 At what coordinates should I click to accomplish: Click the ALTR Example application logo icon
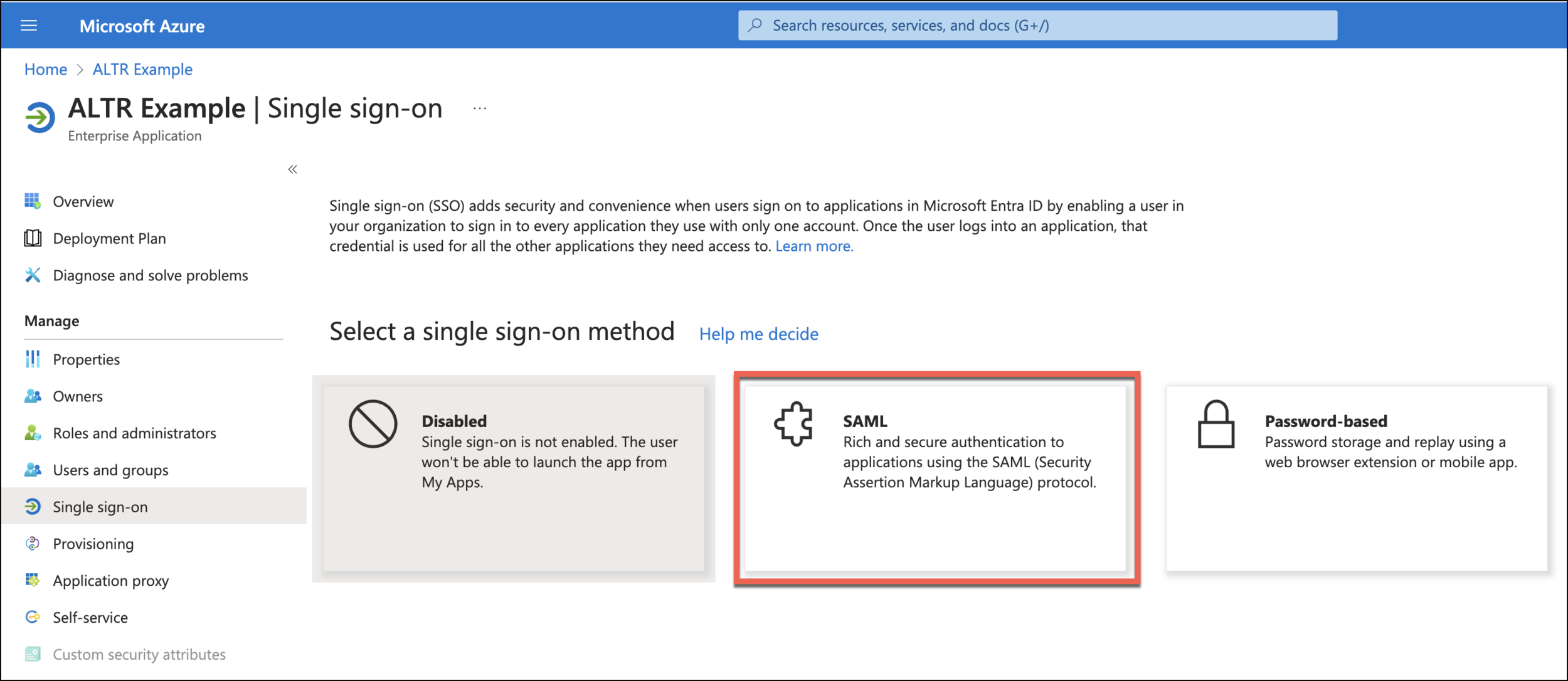[x=40, y=117]
